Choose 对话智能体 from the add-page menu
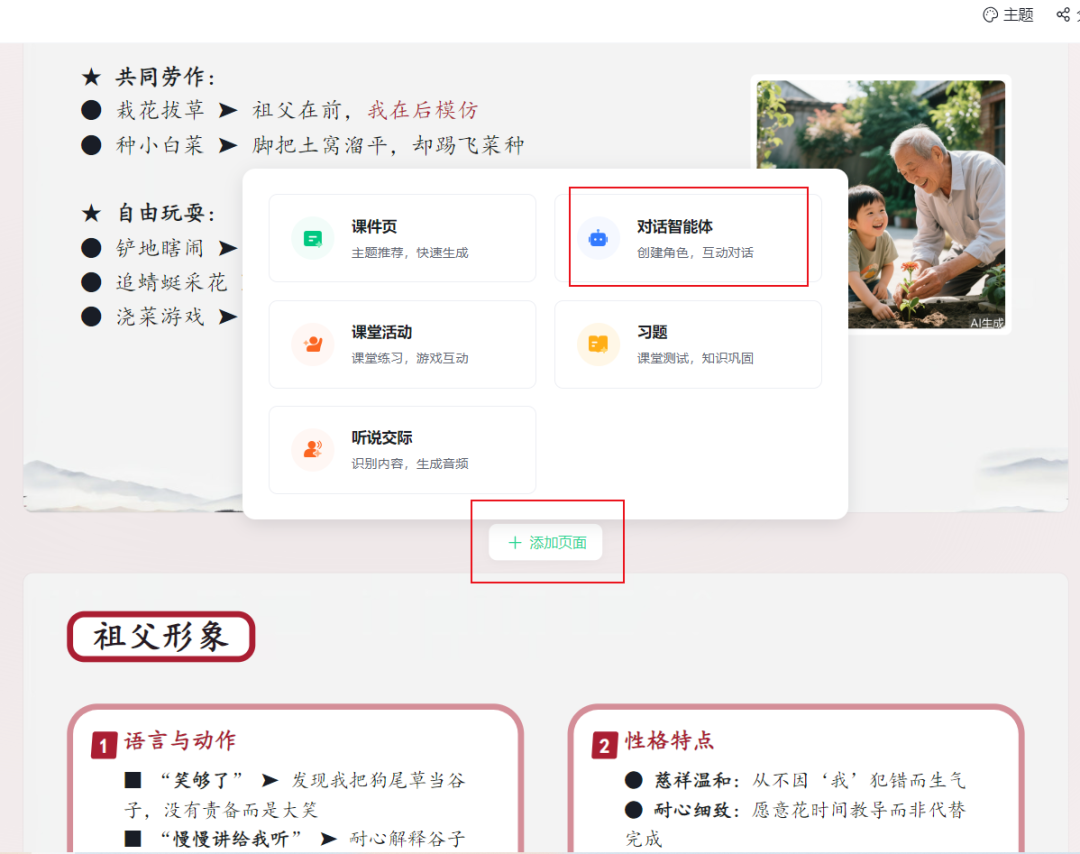 coord(687,237)
